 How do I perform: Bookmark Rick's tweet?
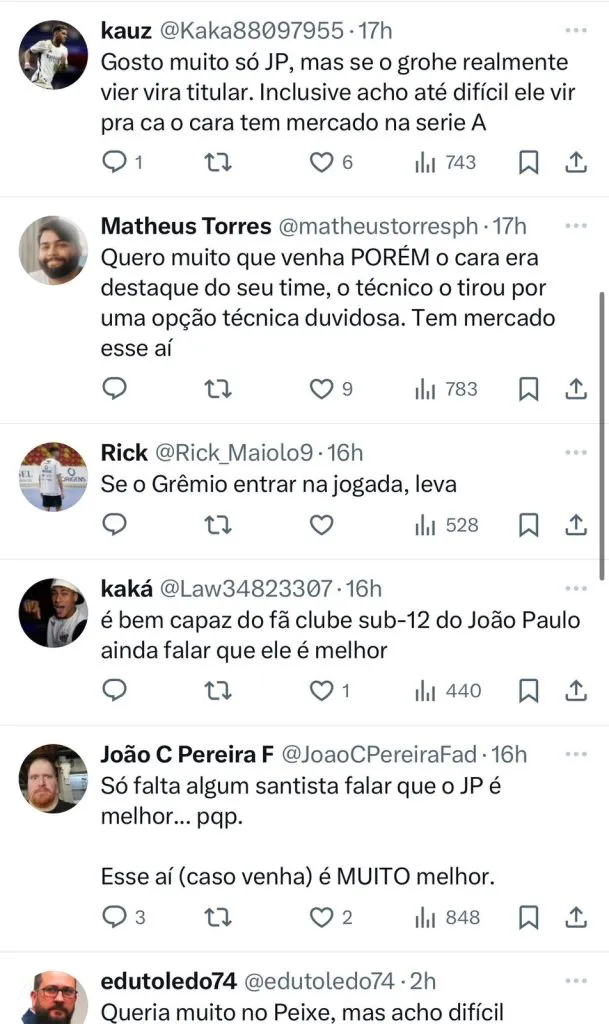tap(528, 525)
